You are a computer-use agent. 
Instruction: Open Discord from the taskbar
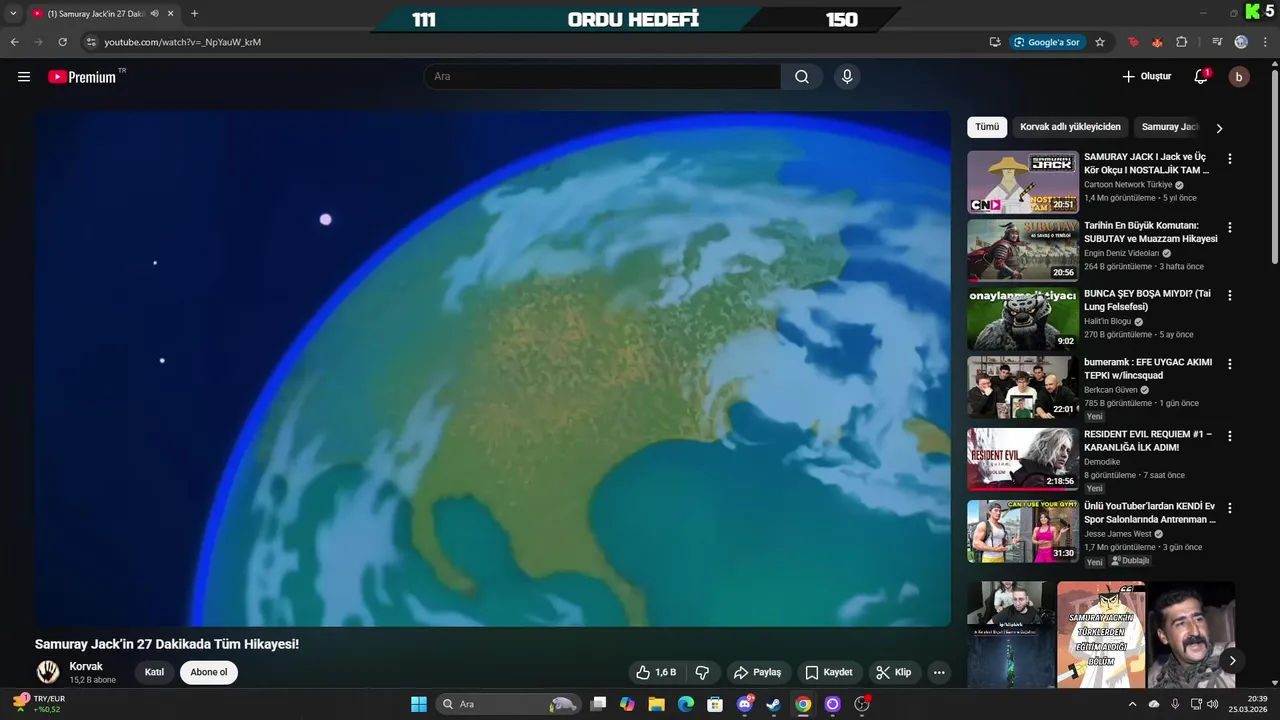744,704
